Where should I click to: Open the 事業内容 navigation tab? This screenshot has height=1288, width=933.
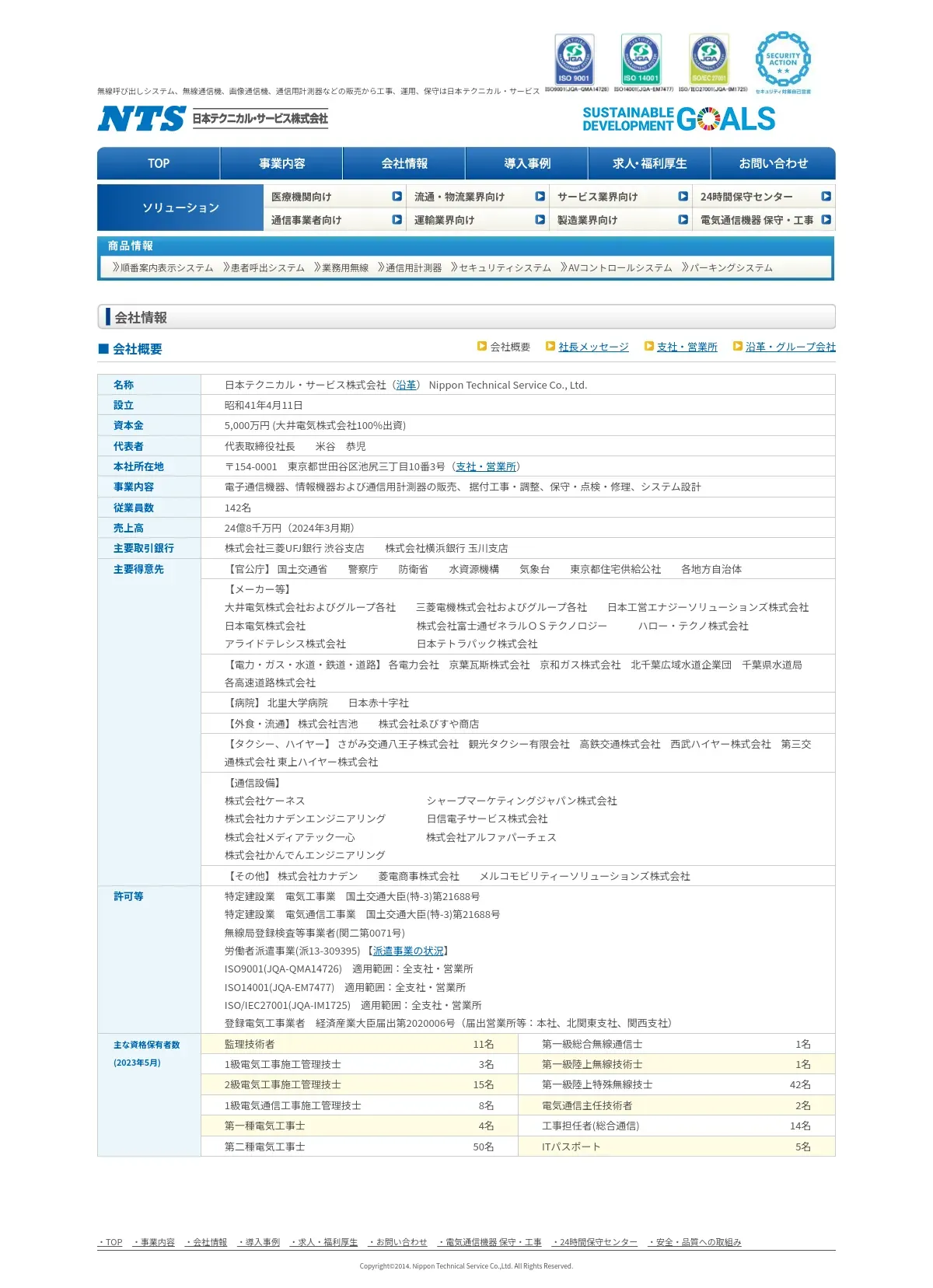coord(281,163)
